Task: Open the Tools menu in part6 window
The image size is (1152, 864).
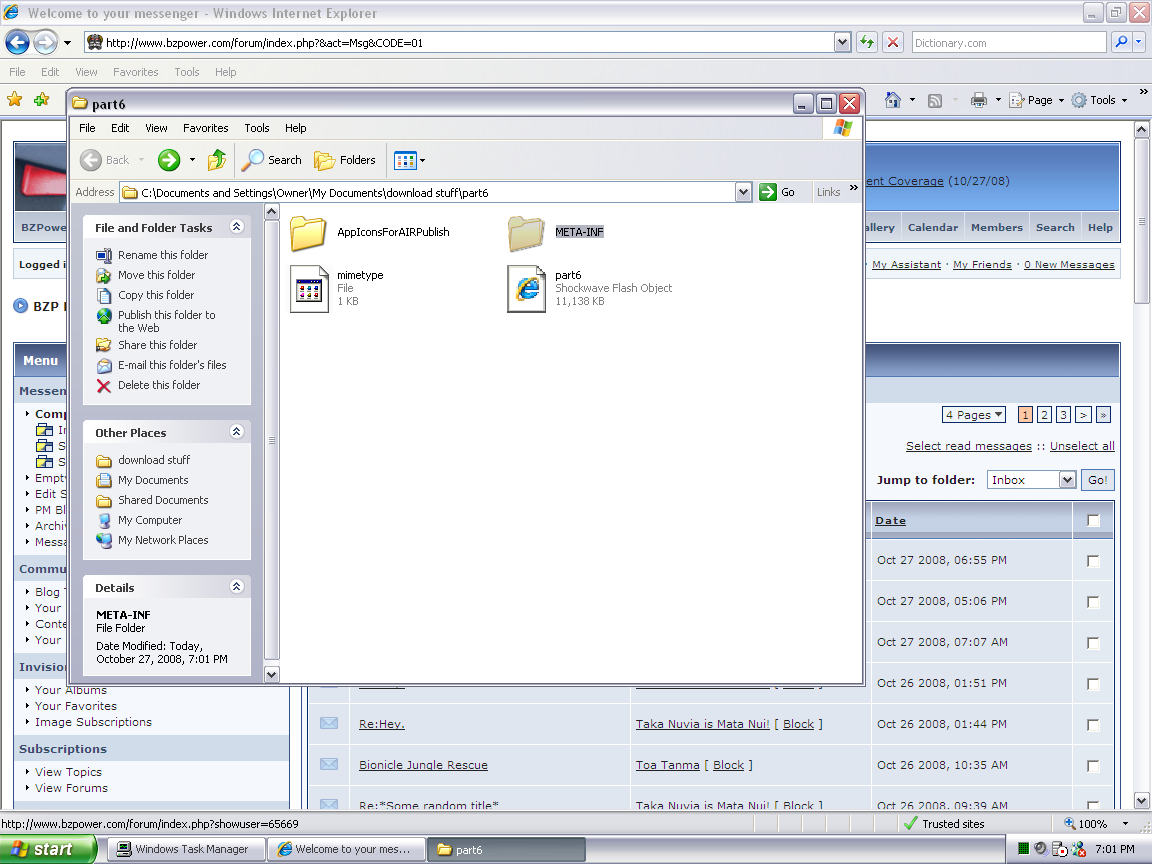Action: coord(256,128)
